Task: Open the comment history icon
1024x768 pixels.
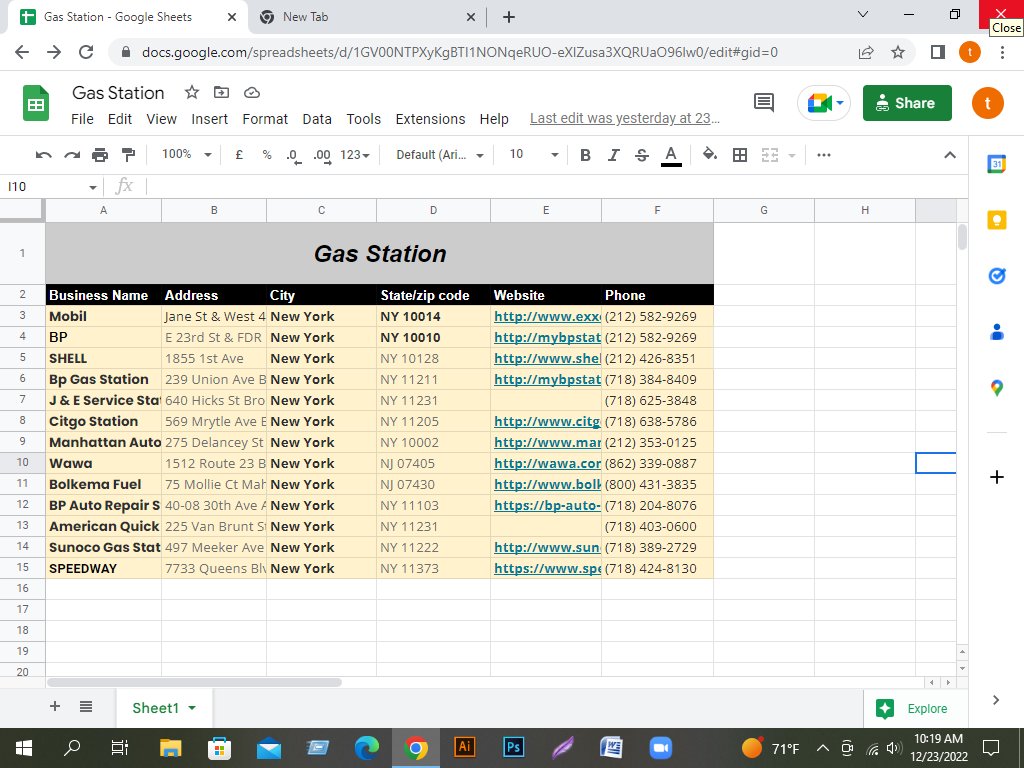Action: point(763,103)
